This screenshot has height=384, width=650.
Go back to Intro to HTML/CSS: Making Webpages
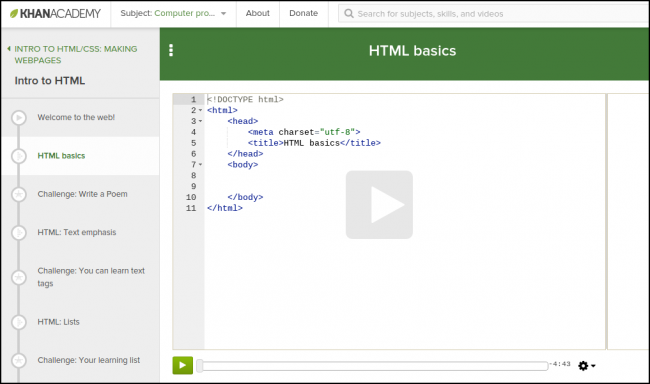pos(76,54)
